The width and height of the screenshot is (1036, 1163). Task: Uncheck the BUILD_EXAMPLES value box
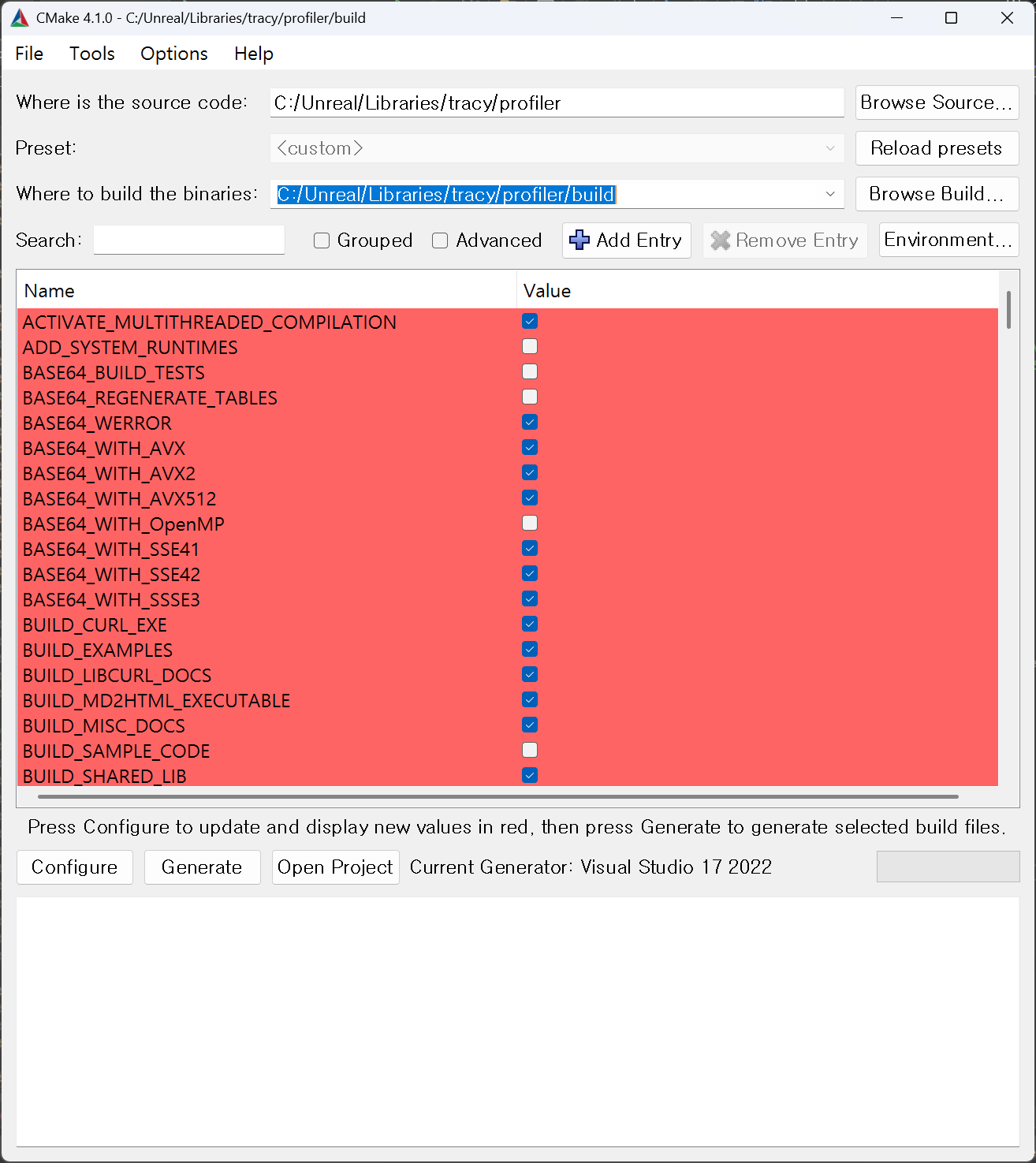[x=530, y=650]
